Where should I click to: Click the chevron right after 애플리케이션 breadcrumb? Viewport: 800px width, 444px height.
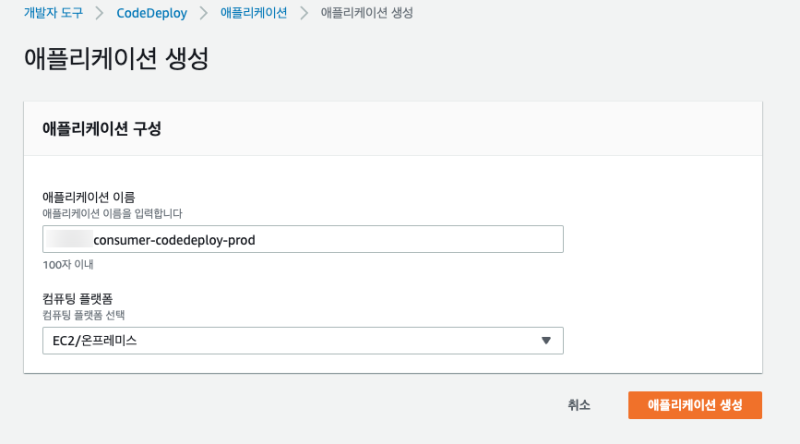304,13
